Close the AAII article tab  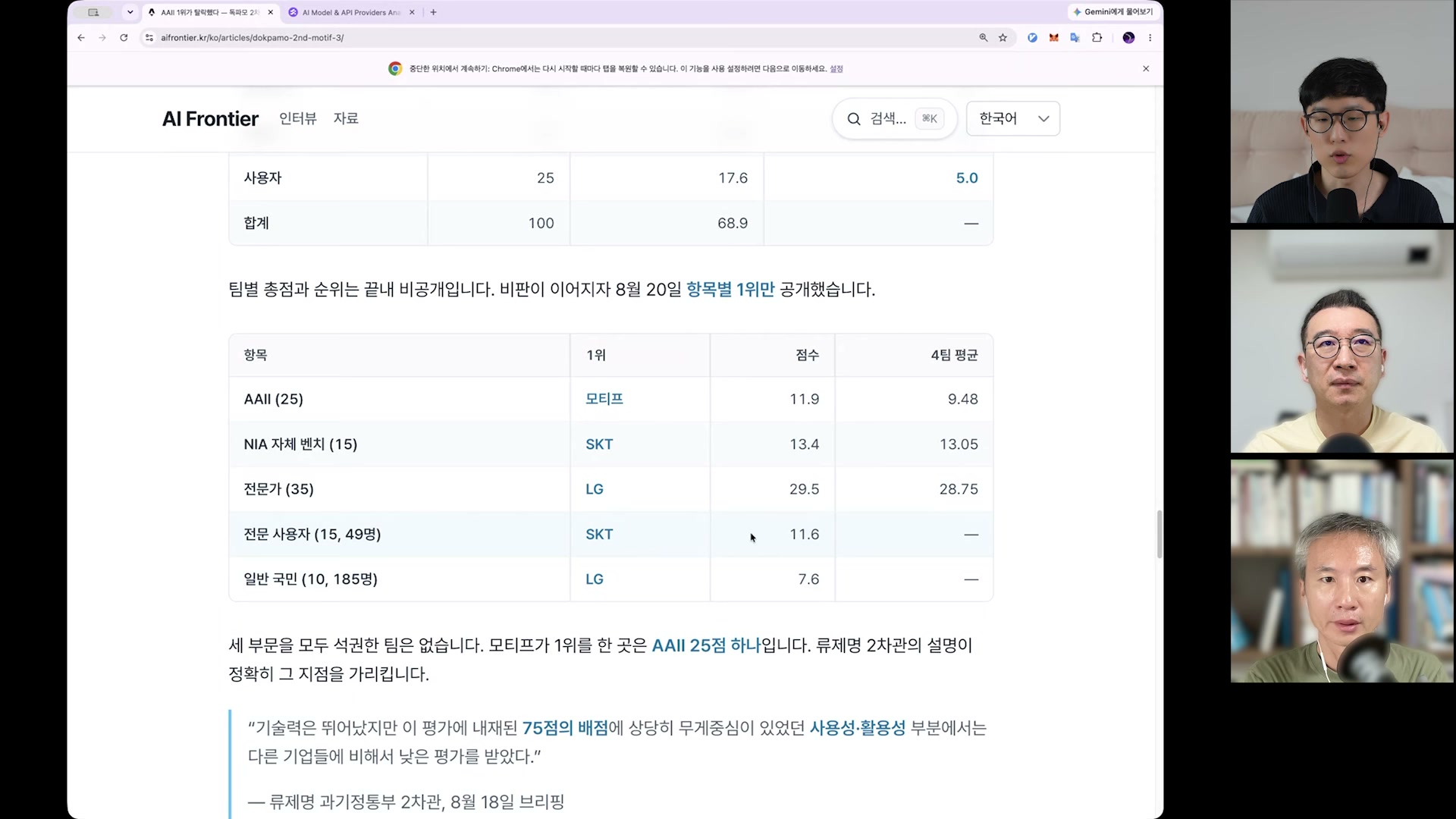(x=271, y=12)
